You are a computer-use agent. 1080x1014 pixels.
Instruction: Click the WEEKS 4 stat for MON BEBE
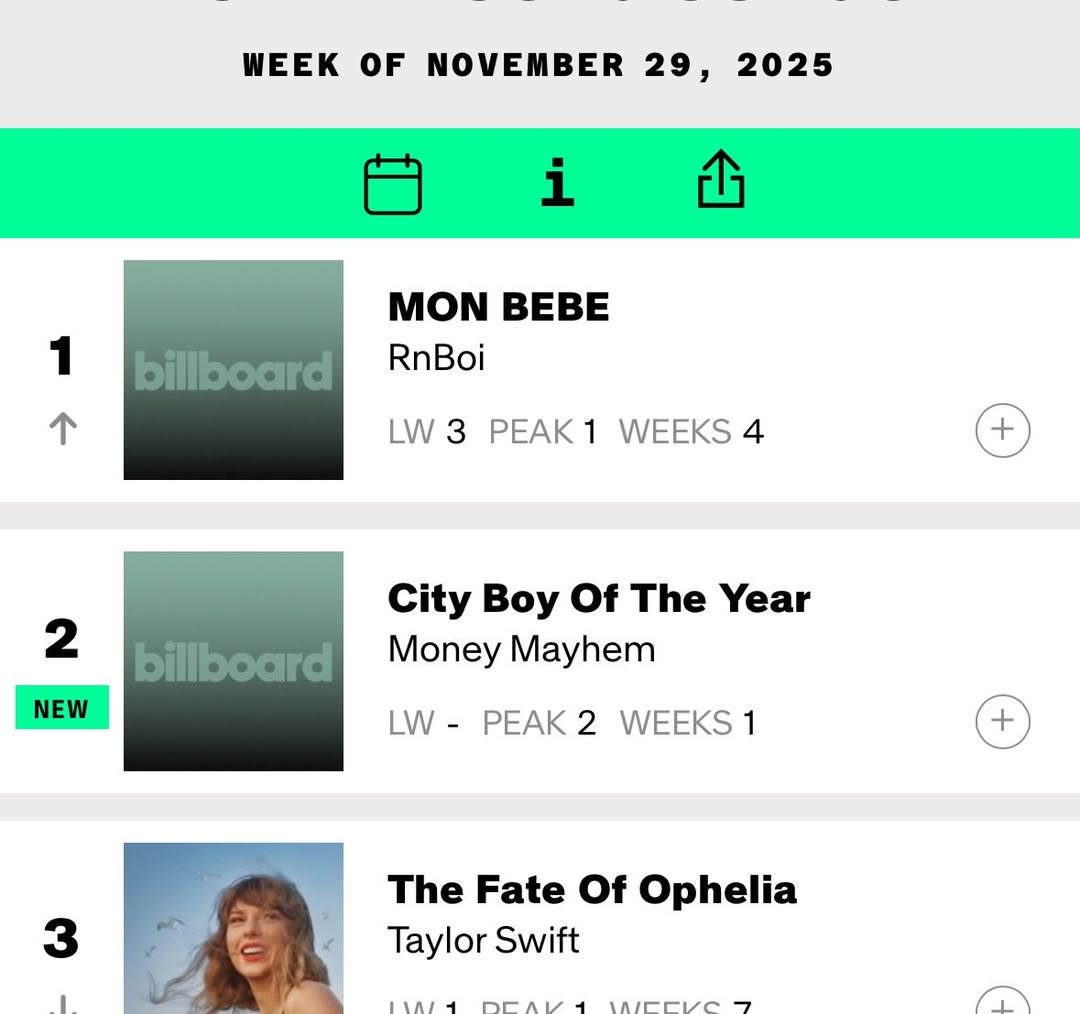tap(691, 432)
